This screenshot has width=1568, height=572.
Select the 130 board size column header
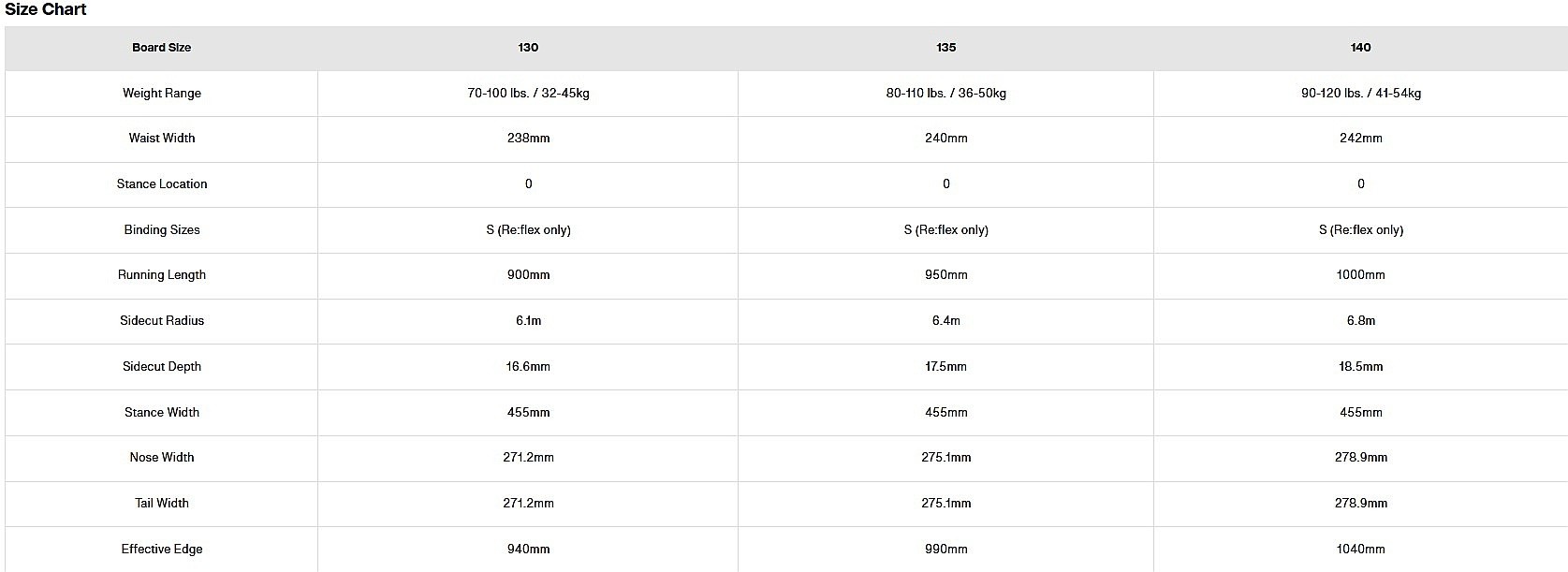tap(528, 48)
